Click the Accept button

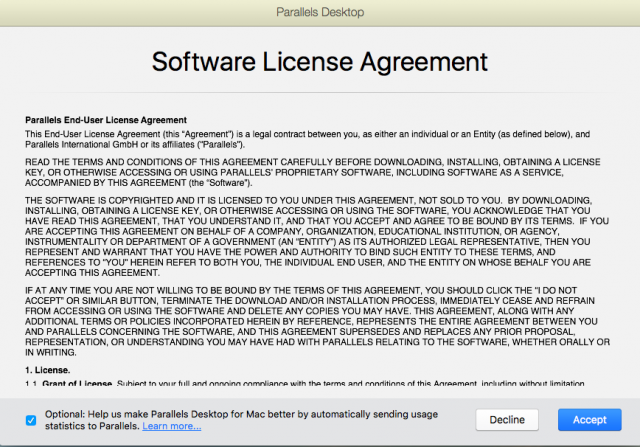589,420
